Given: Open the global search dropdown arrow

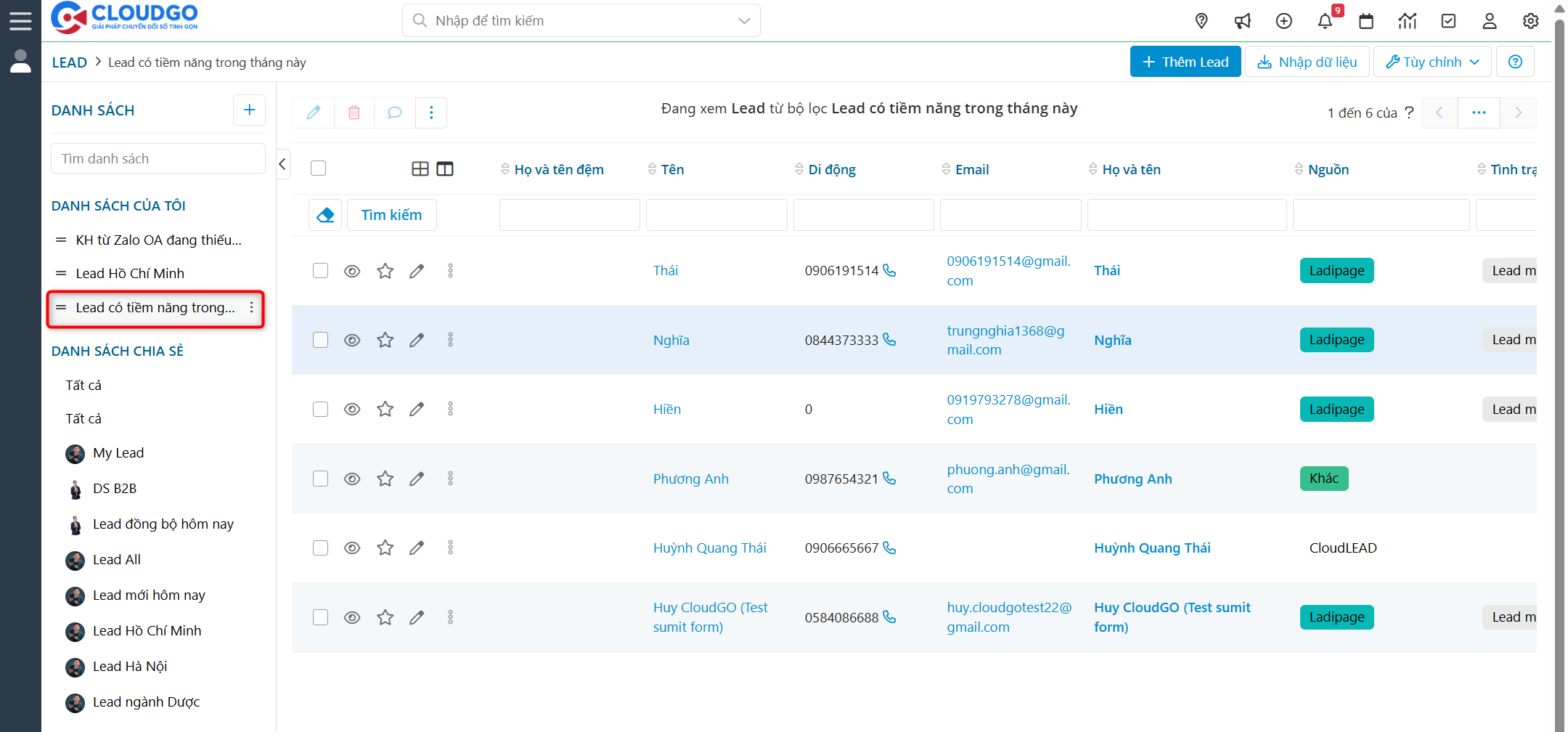Looking at the screenshot, I should pos(744,20).
